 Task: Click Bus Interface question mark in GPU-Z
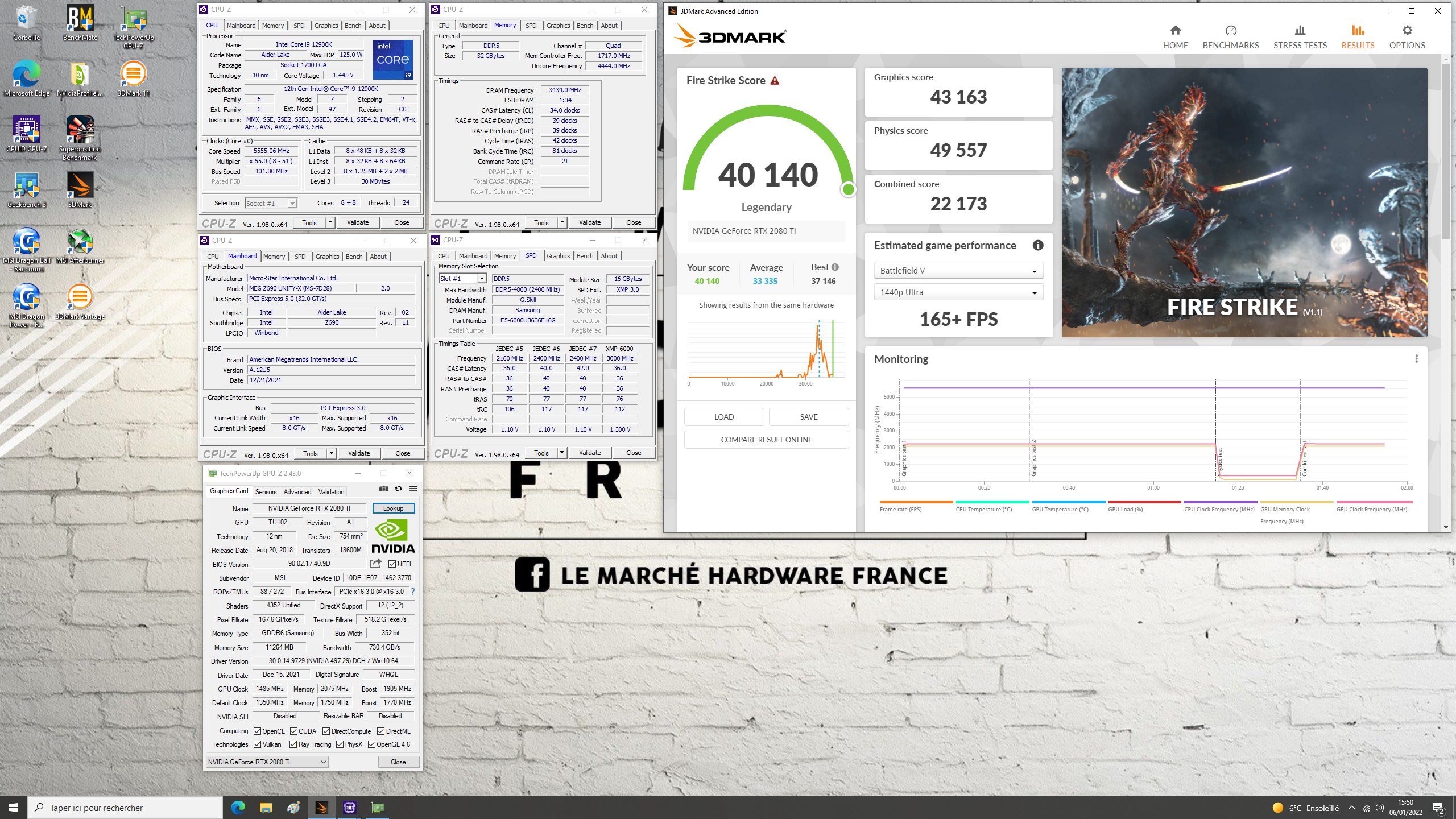[x=413, y=591]
